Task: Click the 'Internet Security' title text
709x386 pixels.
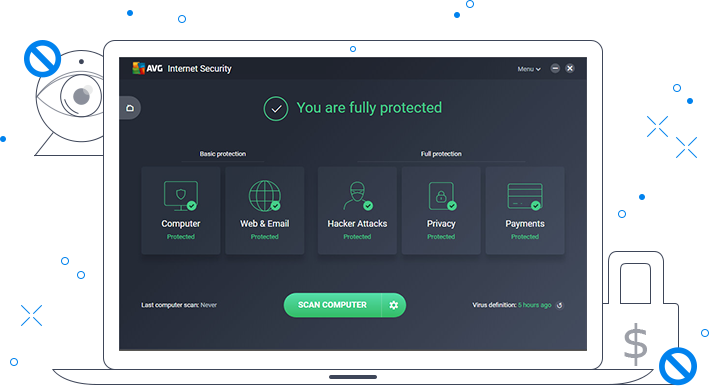Action: 199,69
